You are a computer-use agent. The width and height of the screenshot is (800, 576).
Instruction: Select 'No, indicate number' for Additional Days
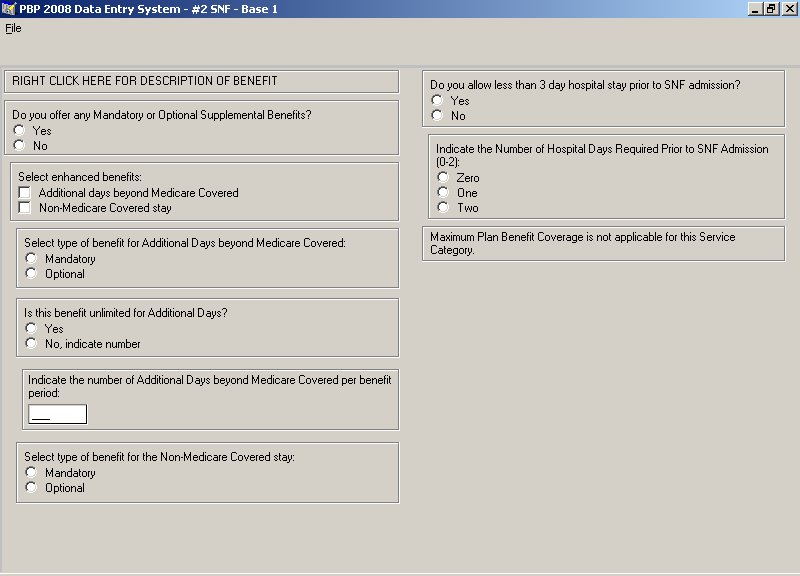click(31, 344)
